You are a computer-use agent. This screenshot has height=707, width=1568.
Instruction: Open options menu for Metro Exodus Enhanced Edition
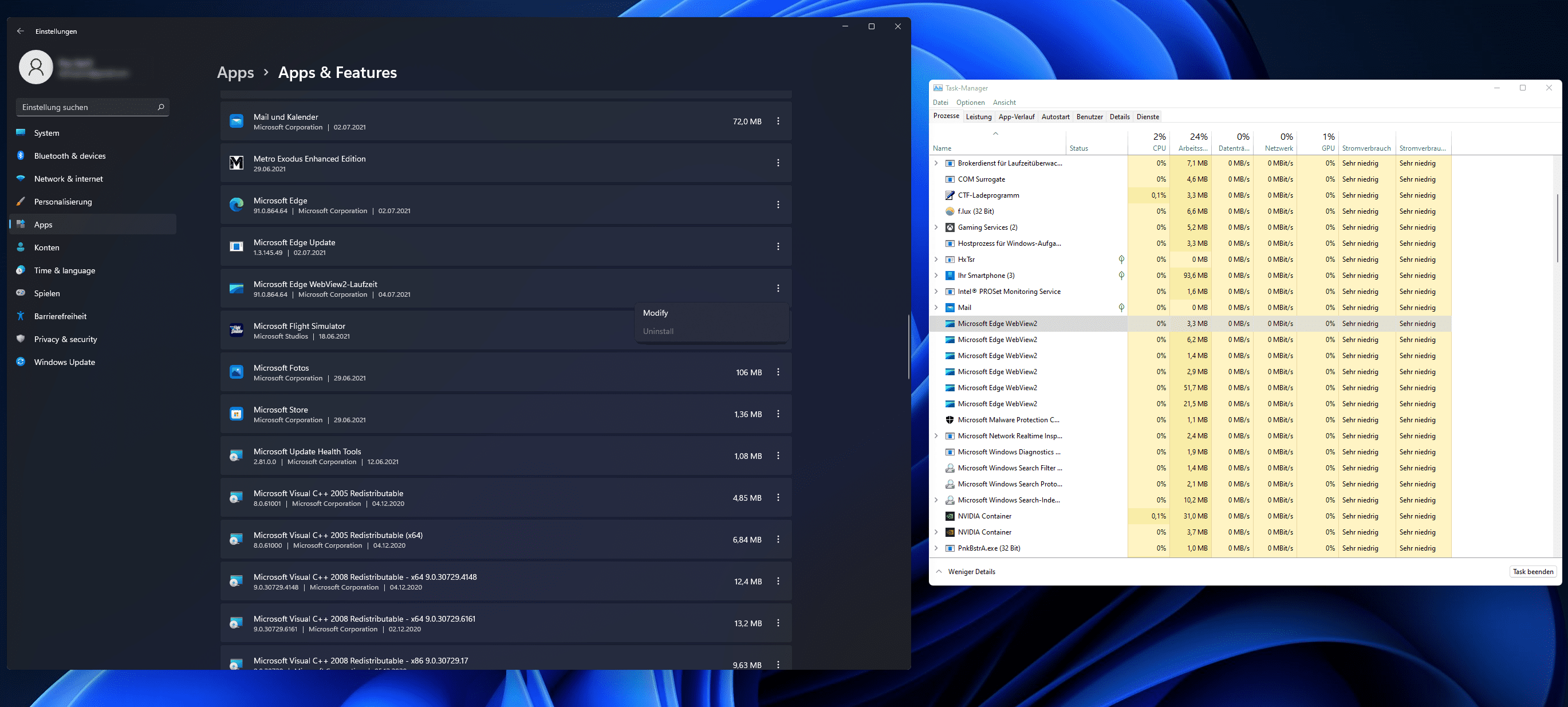(778, 163)
